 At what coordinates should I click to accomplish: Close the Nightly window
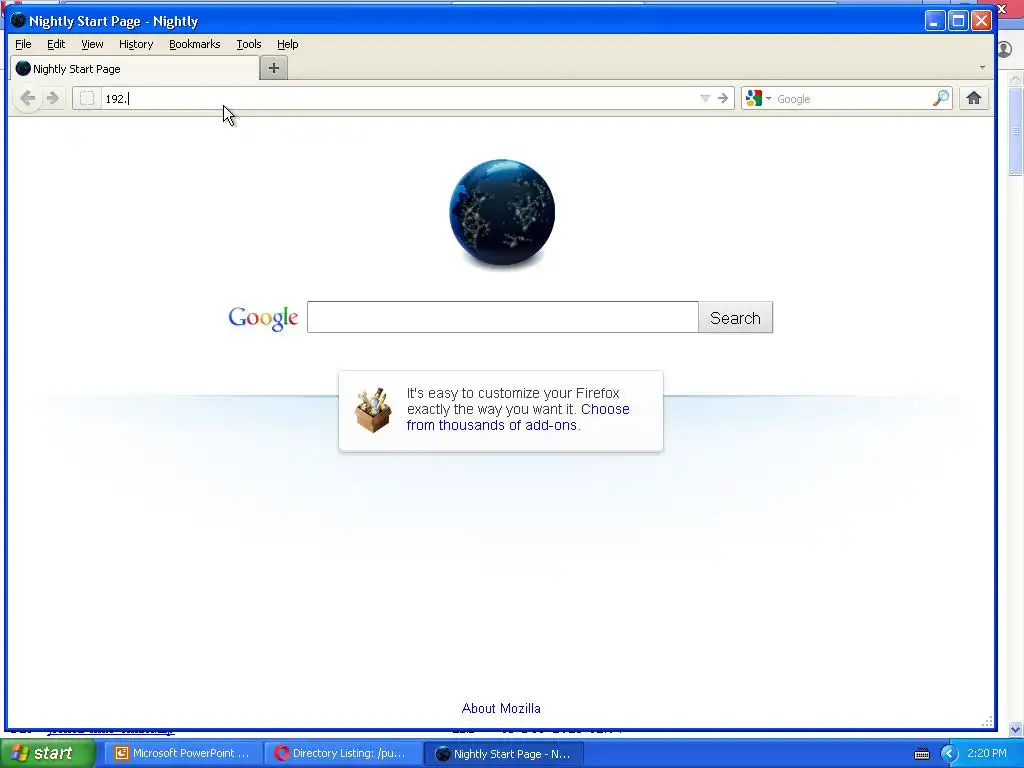[x=981, y=21]
